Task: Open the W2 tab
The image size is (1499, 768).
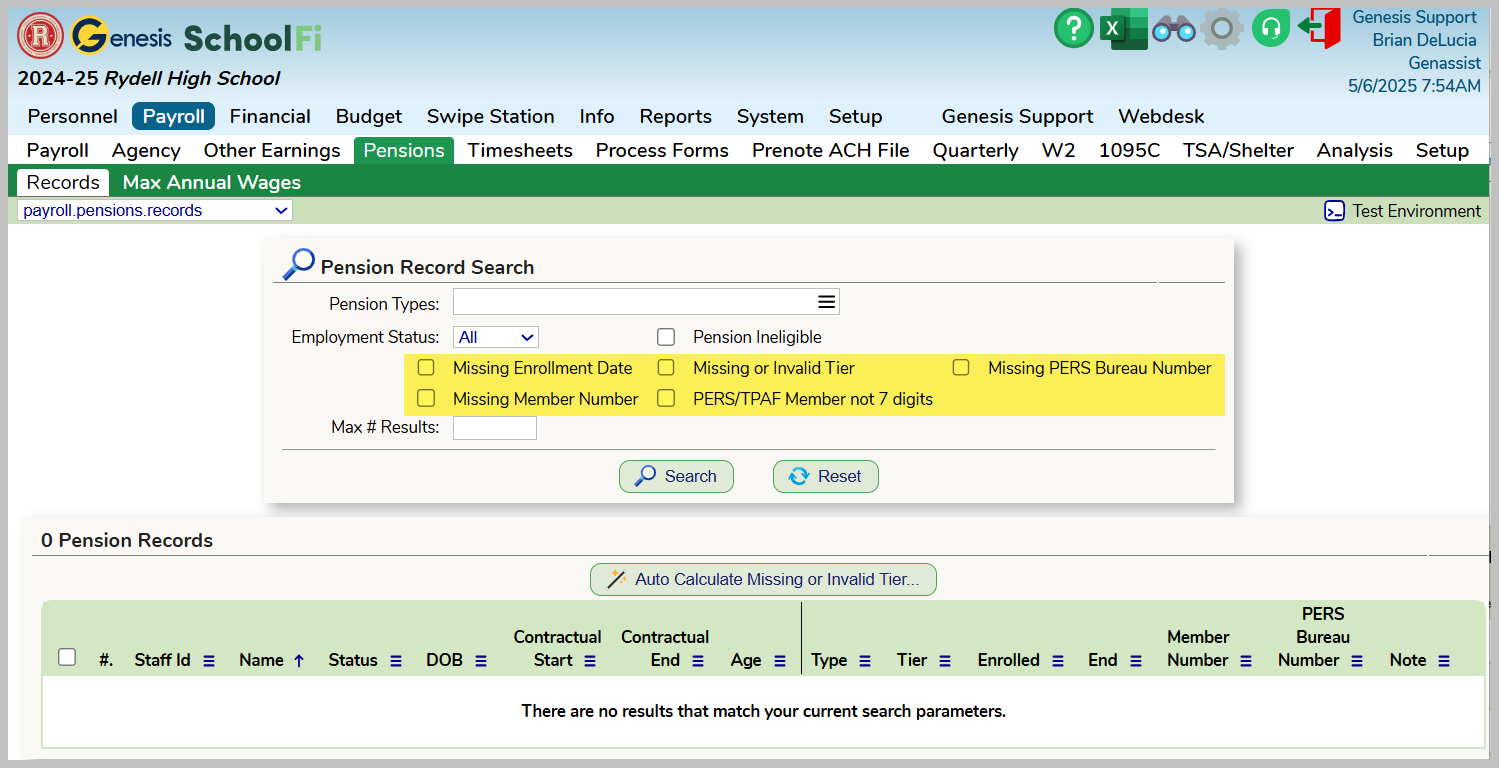Action: tap(1058, 150)
